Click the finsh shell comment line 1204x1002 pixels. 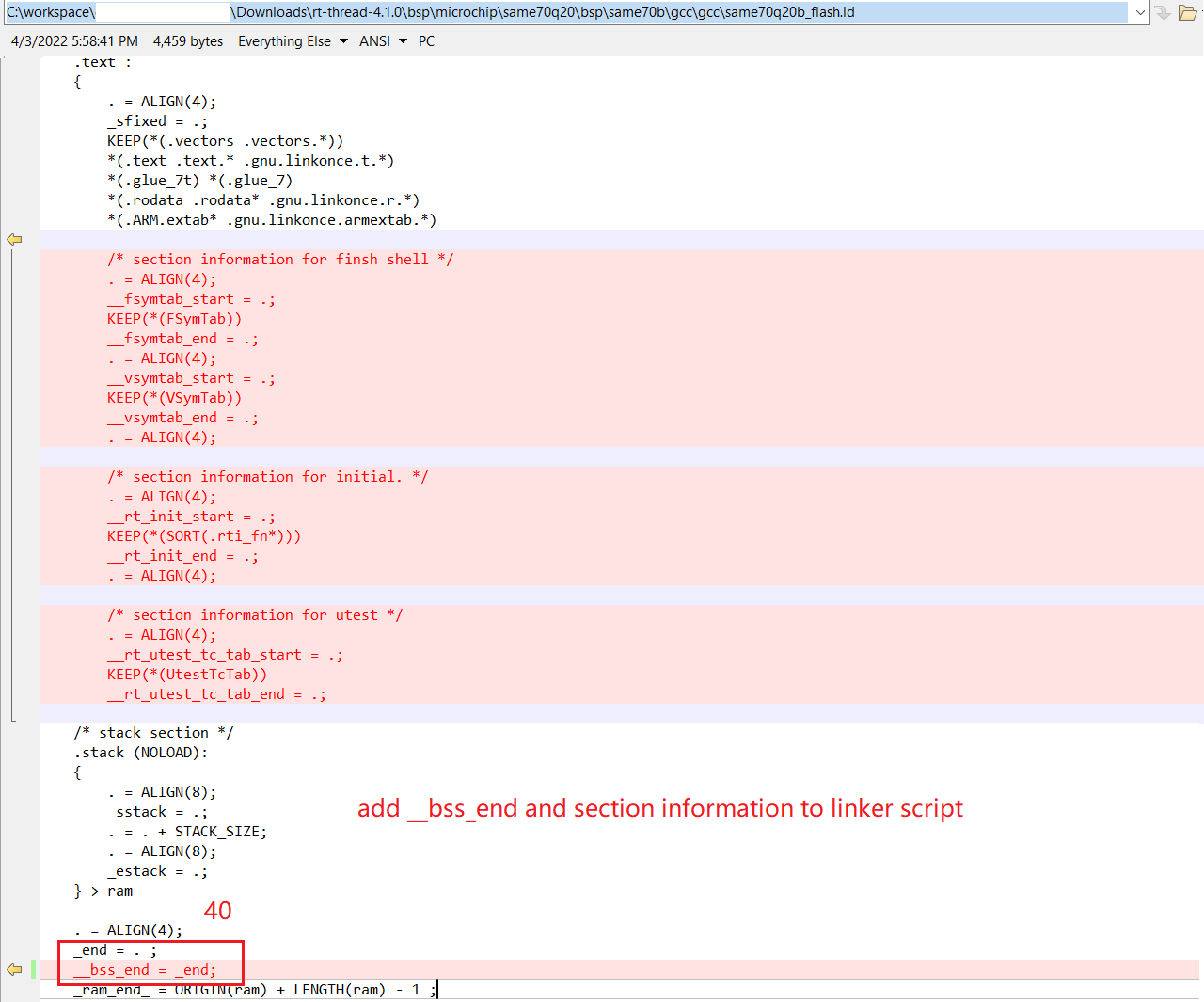point(279,260)
